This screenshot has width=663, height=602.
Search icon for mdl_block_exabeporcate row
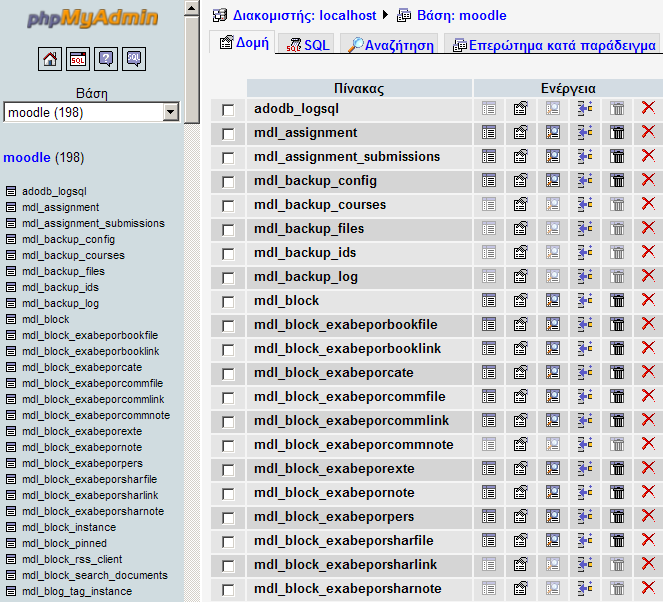click(553, 373)
